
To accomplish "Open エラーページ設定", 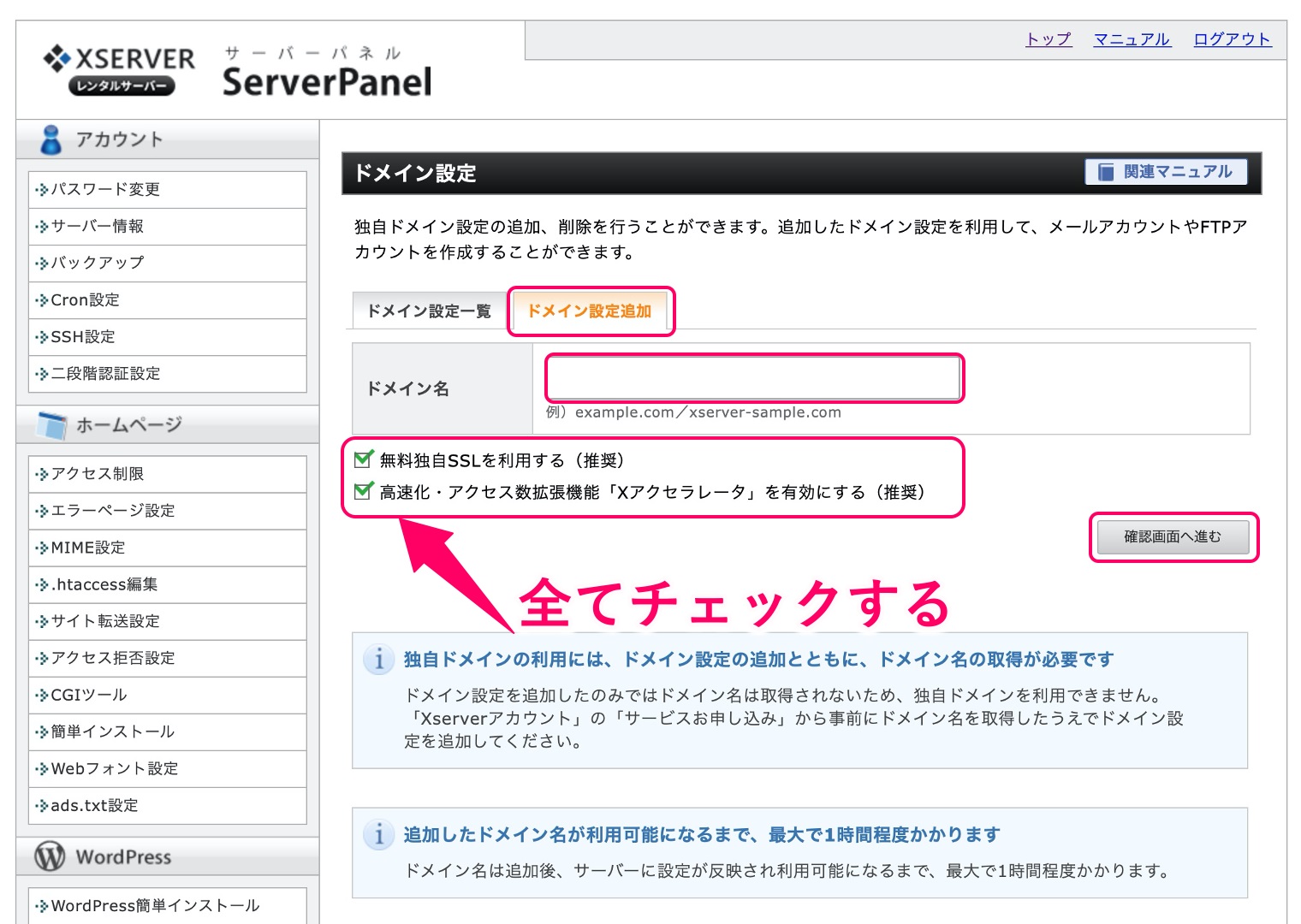I will tap(168, 511).
